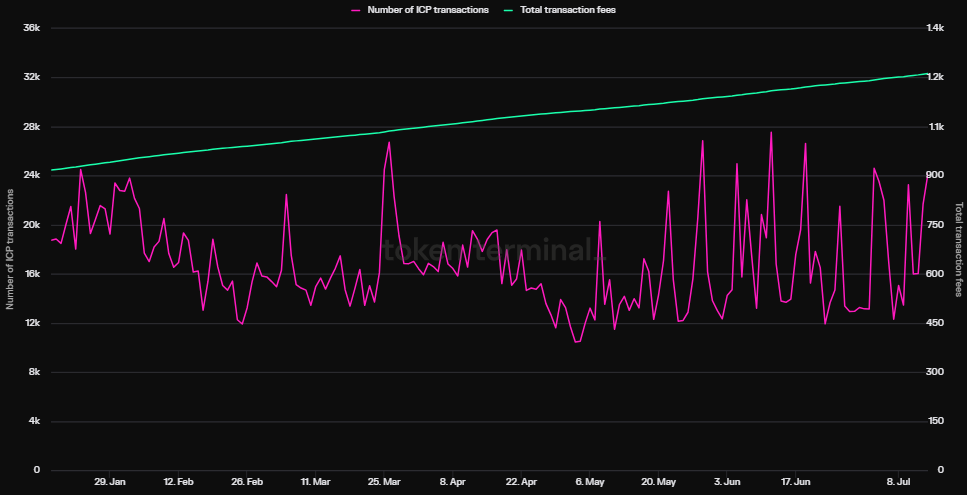
Task: Click the 25. Mar date label
Action: click(383, 481)
